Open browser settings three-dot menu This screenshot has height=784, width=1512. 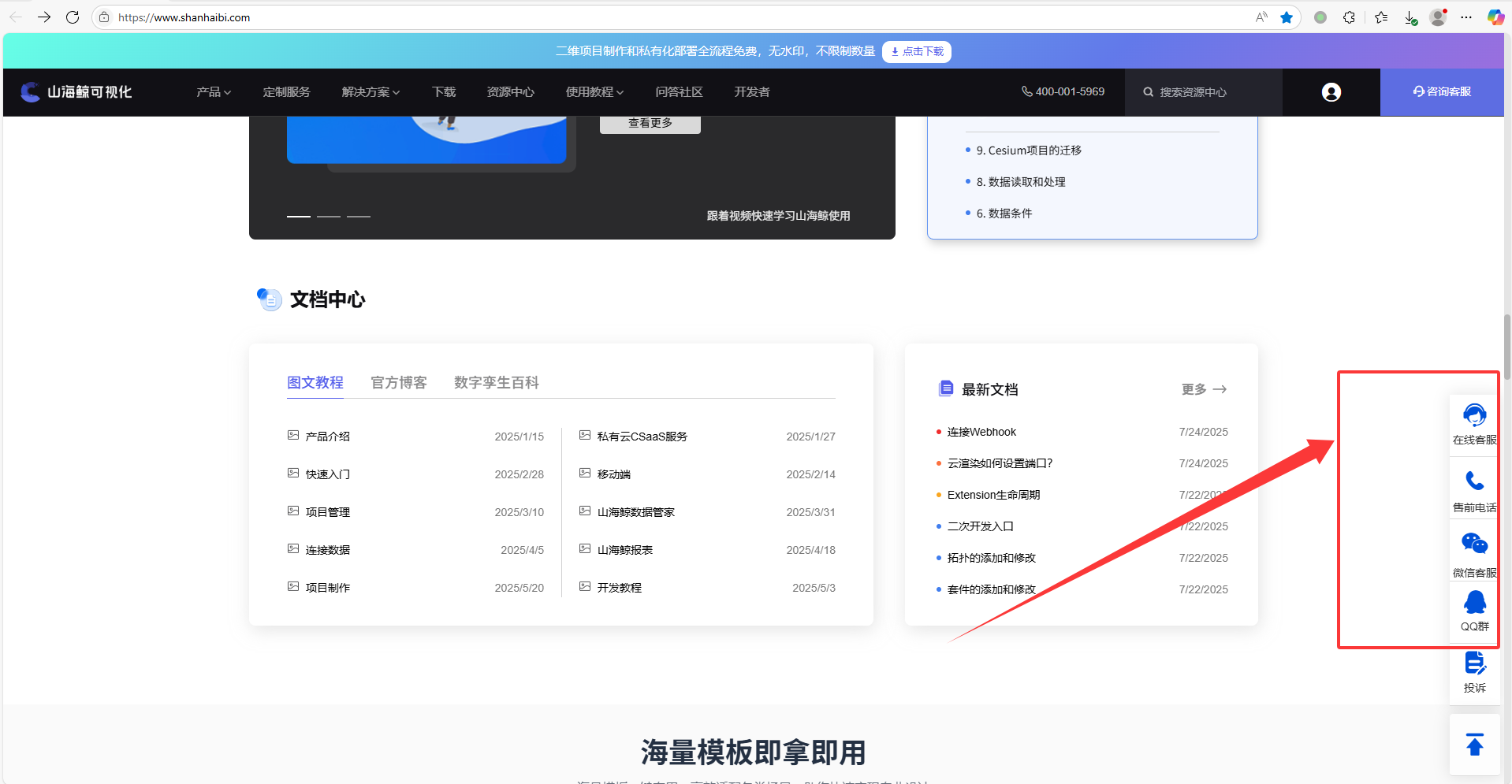pos(1466,17)
